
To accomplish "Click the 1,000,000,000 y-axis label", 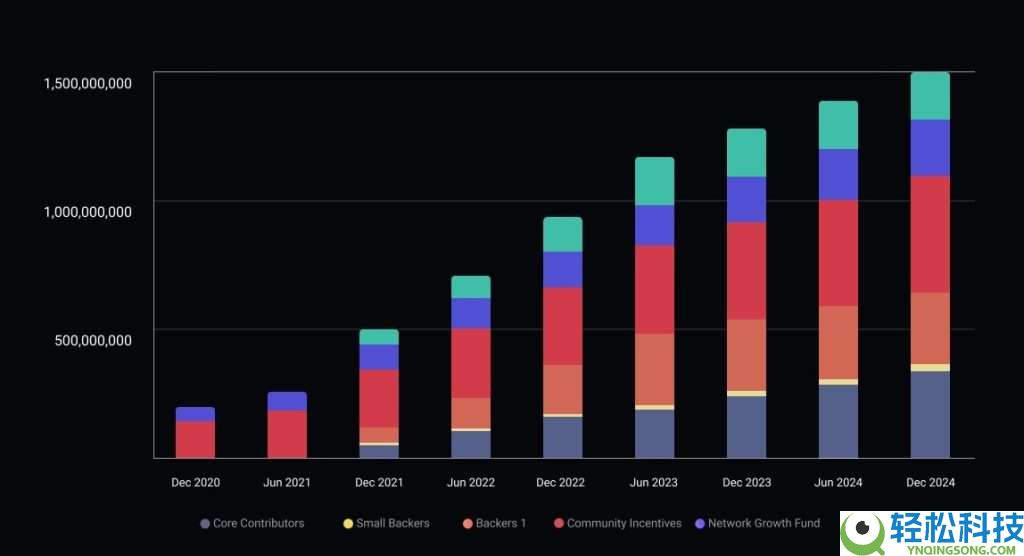I will 88,212.
